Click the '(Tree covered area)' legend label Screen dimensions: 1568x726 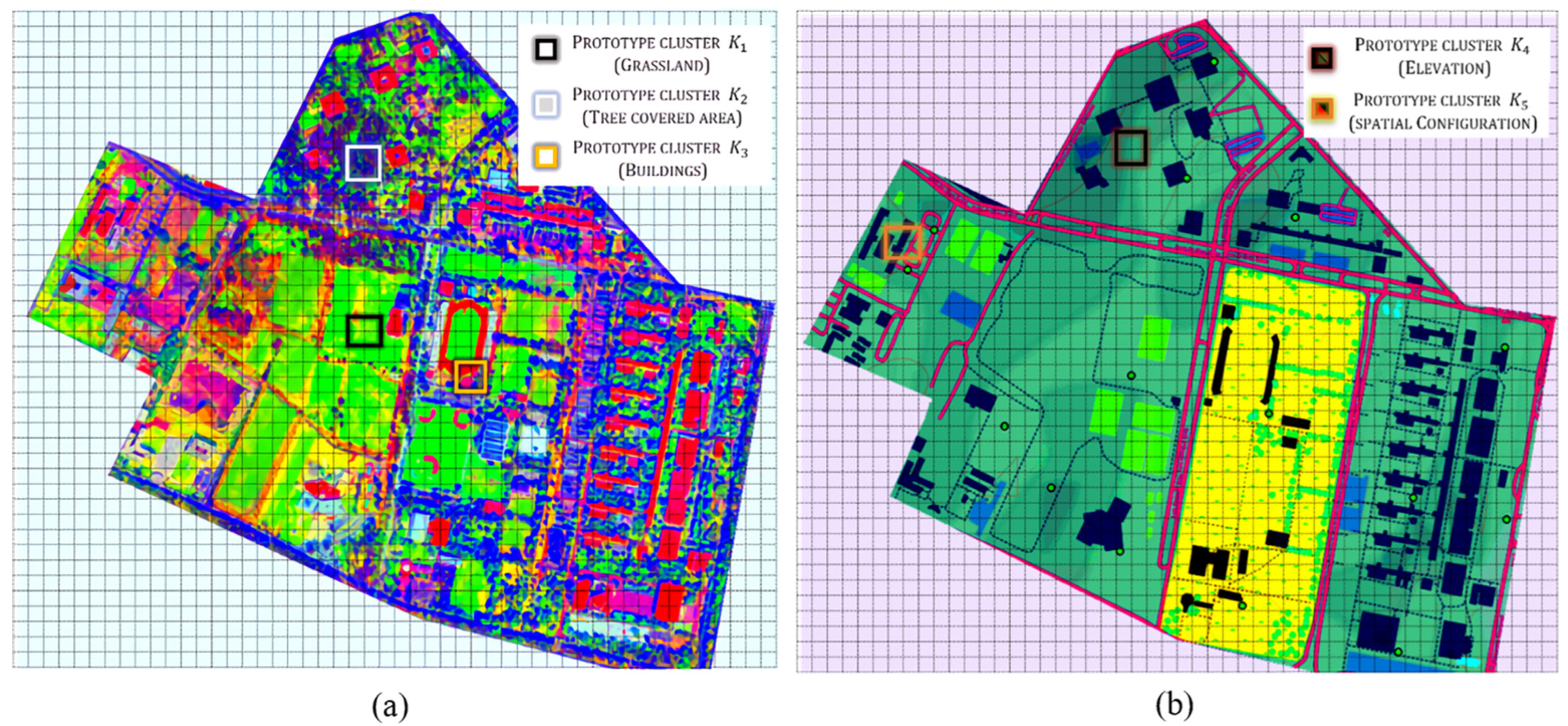click(662, 117)
